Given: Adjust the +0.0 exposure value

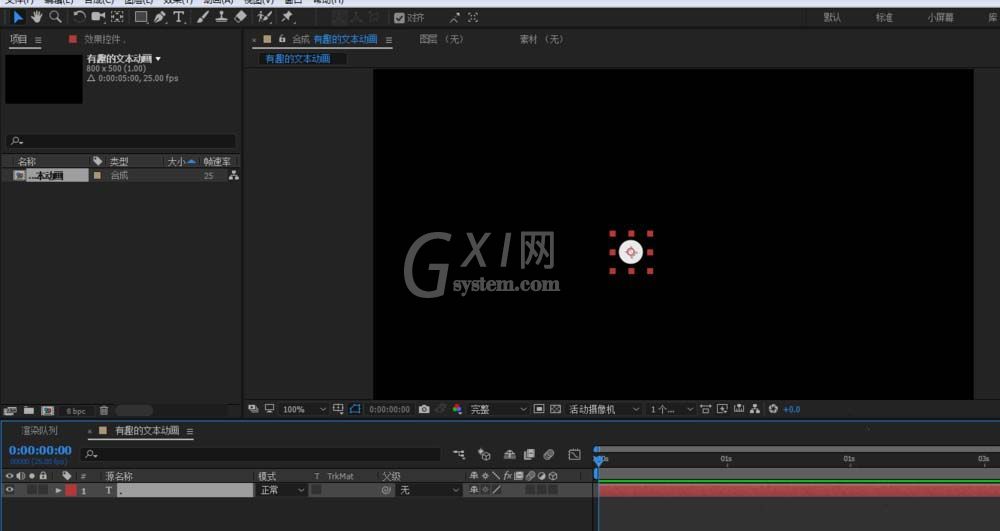Looking at the screenshot, I should [791, 409].
